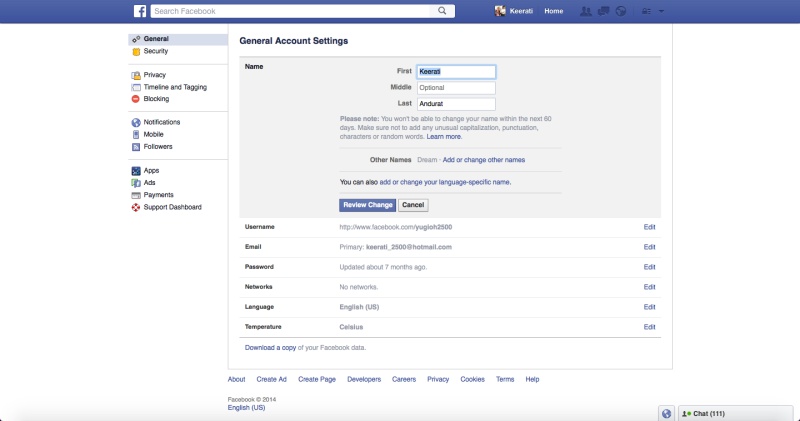The height and width of the screenshot is (421, 800).
Task: Open the Keerati profile link in top bar
Action: [x=521, y=11]
